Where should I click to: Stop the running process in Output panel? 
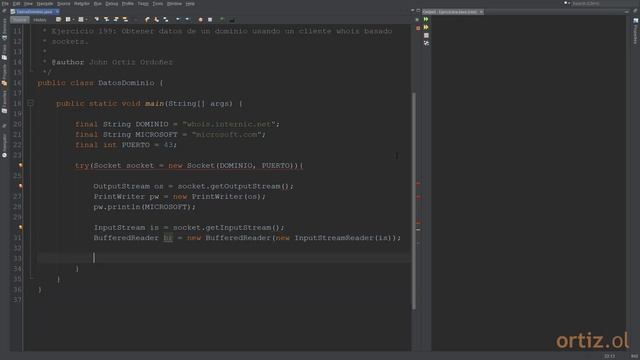[x=426, y=36]
